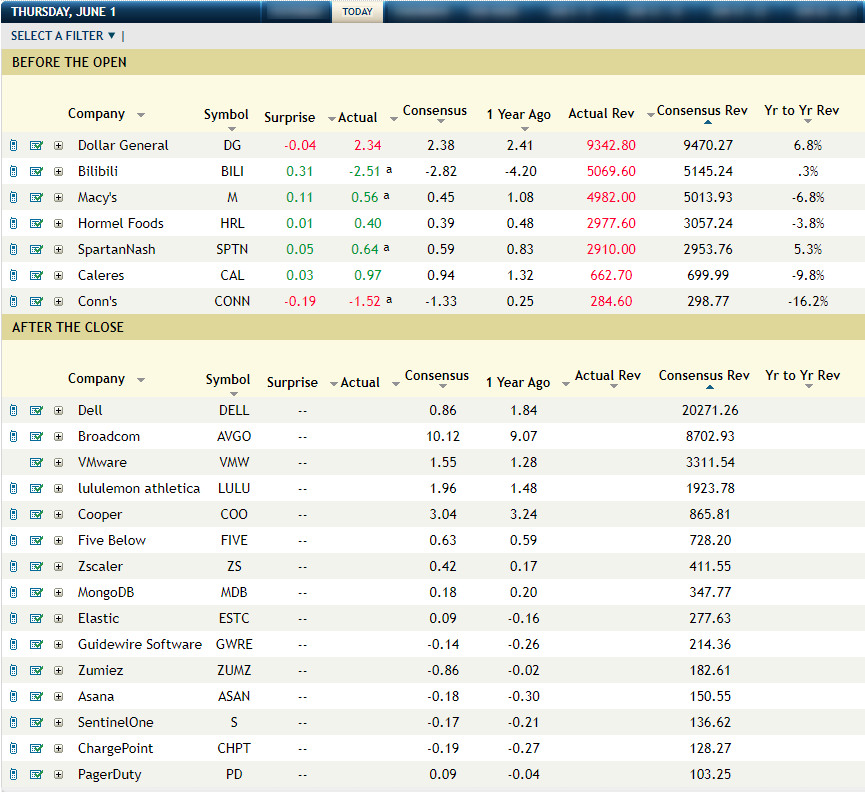Click the calendar icon for Dell
This screenshot has width=865, height=792.
[36, 410]
